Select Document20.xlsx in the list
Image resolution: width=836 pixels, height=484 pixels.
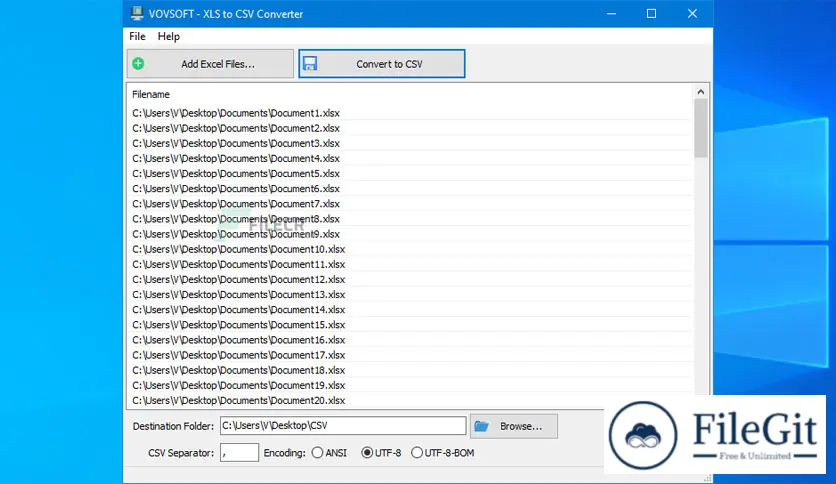tap(238, 400)
